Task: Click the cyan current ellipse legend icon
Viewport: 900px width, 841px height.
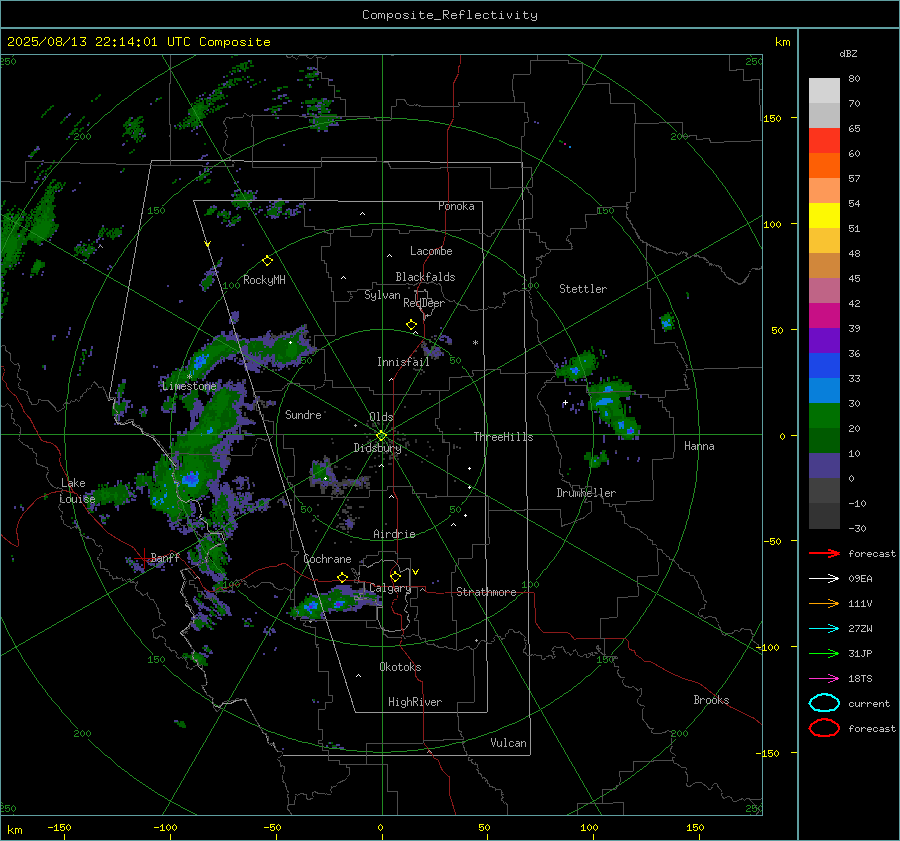Action: 824,703
